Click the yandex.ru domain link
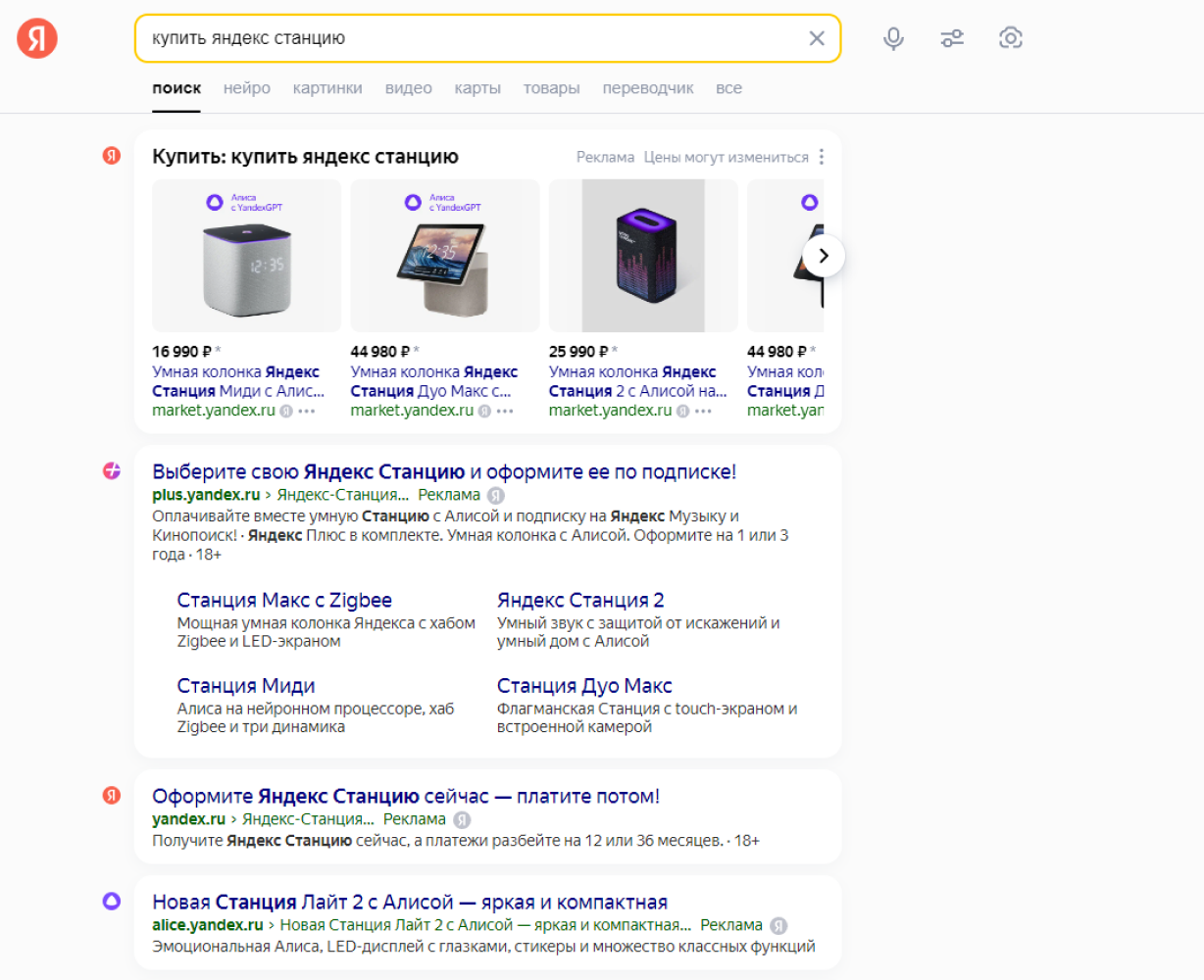Viewport: 1204px width, 980px height. point(188,819)
